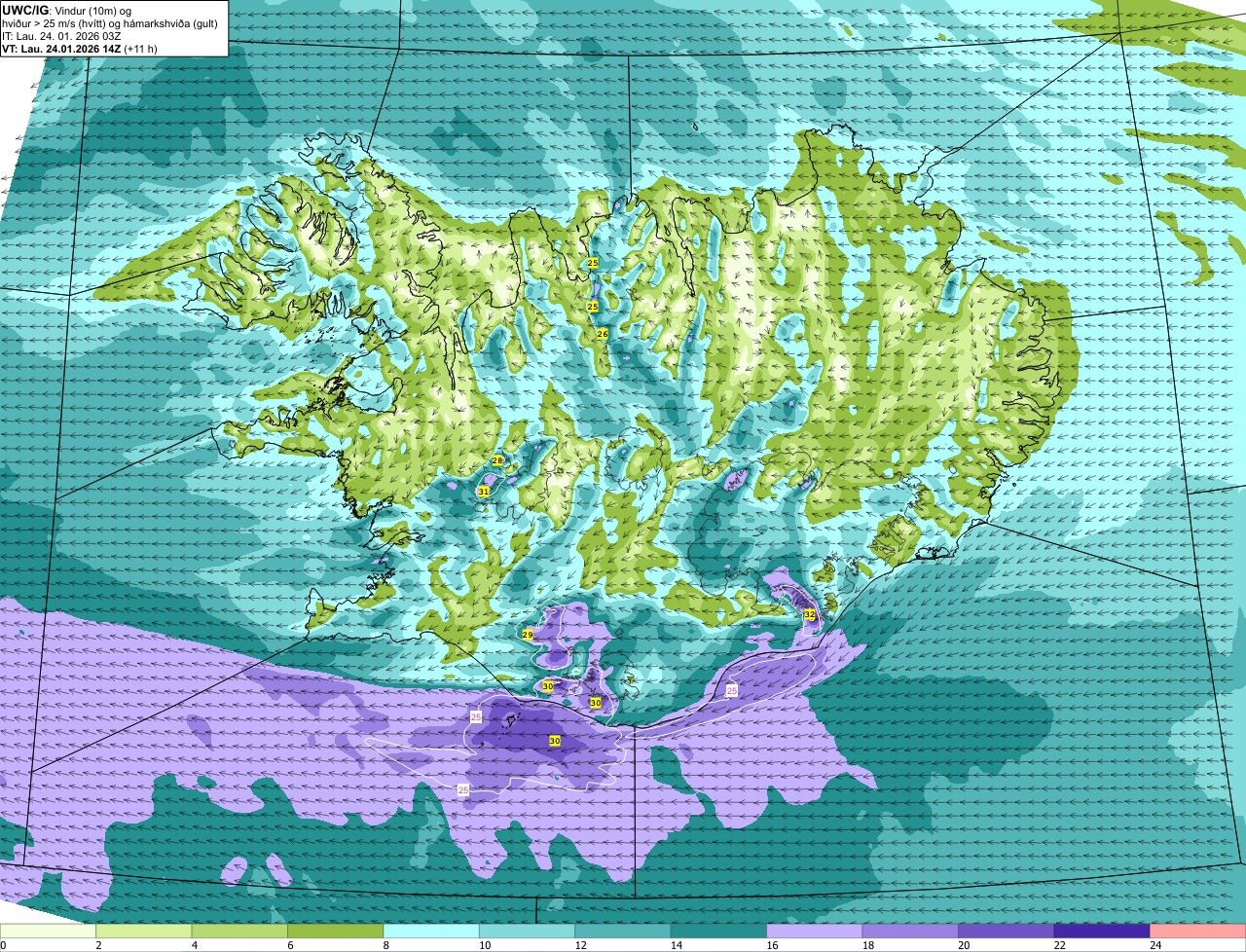
Task: Pick the 18–20 m/s light purple legend swatch
Action: [911, 931]
